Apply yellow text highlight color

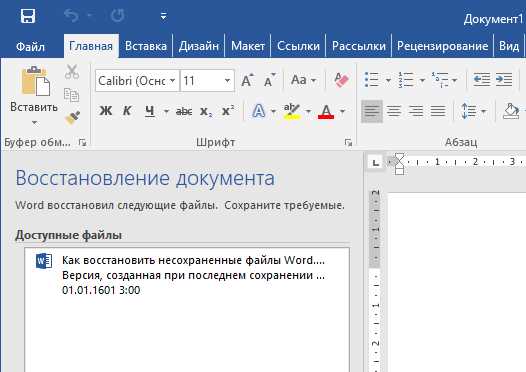pyautogui.click(x=292, y=111)
